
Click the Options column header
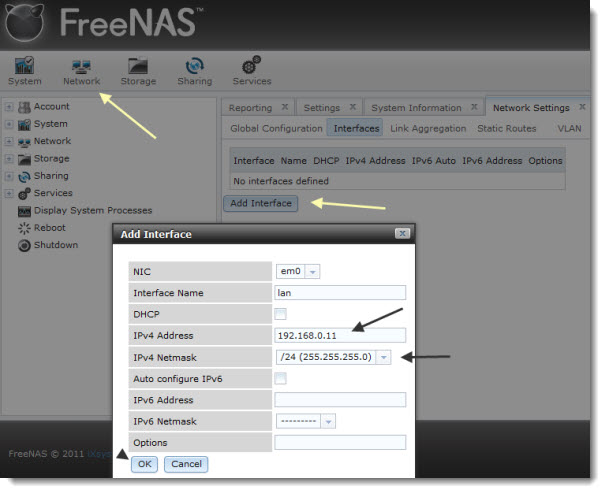click(x=545, y=161)
